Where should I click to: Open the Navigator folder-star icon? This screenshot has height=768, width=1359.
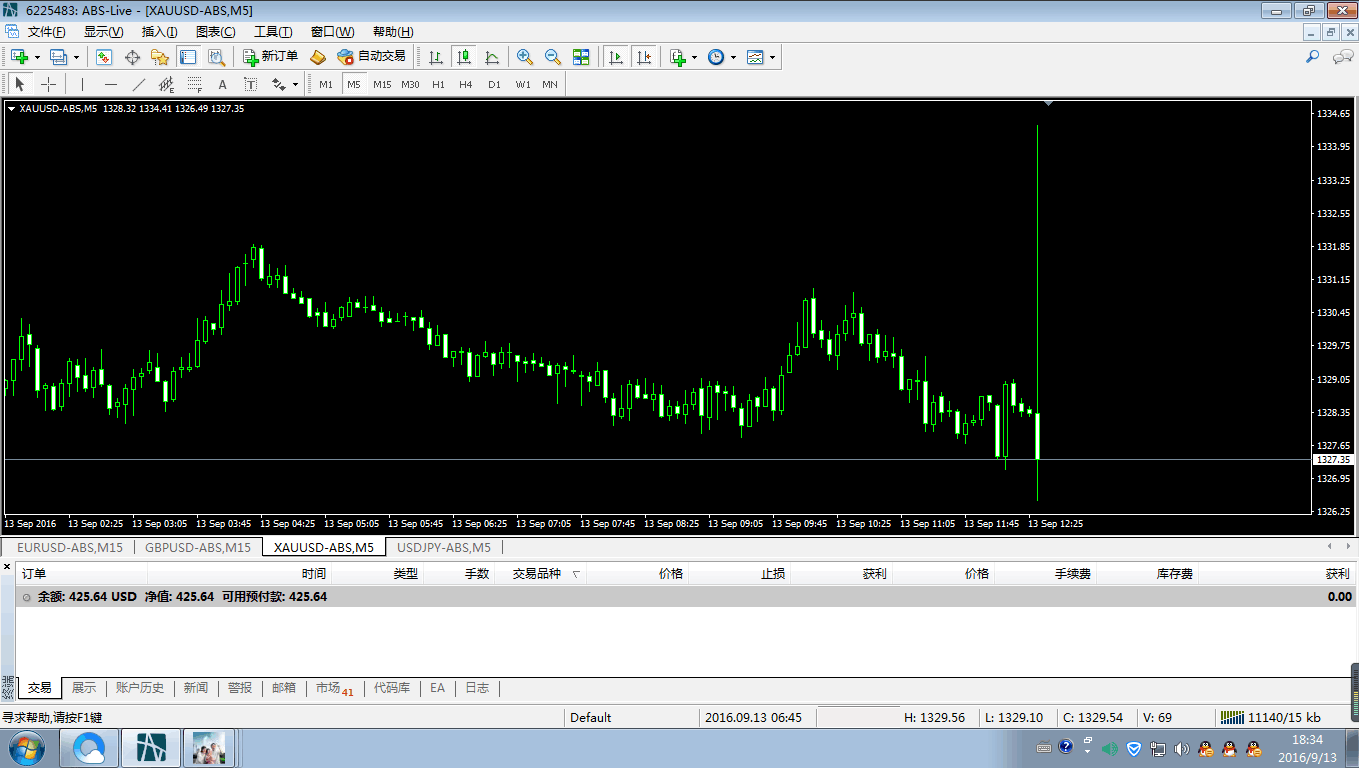160,57
